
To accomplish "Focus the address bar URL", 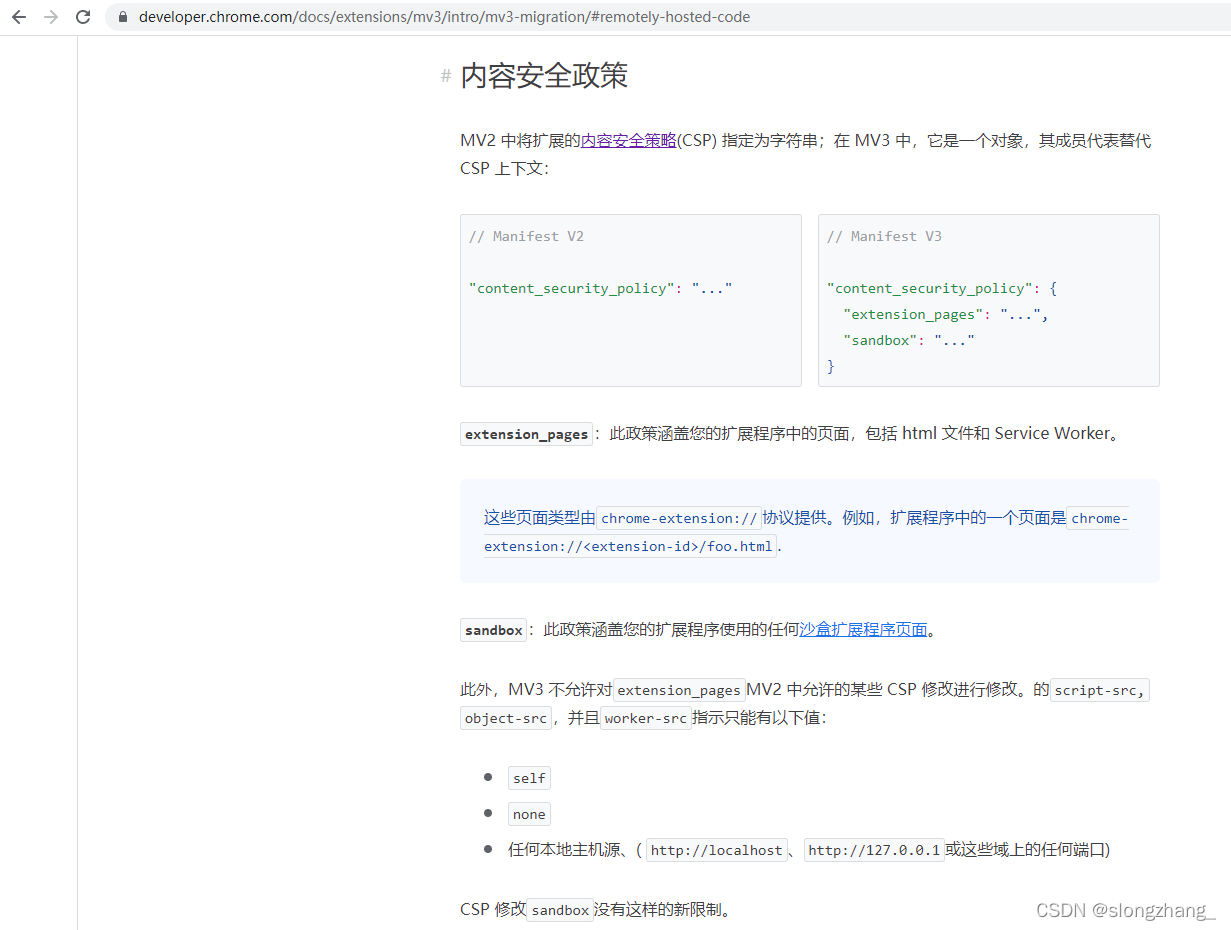I will coord(444,17).
